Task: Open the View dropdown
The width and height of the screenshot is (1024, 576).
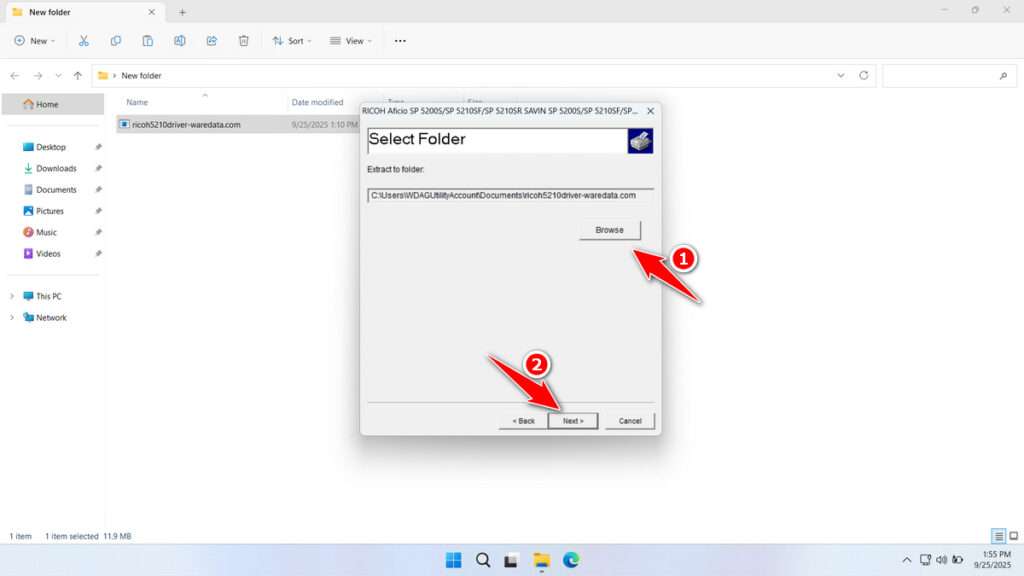Action: (x=351, y=40)
